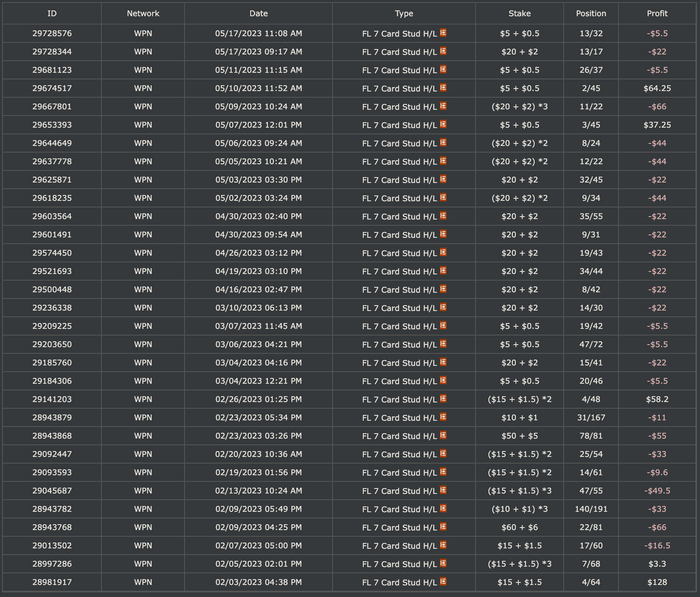
Task: Open the orange icon for tournament 28943868
Action: 443,435
